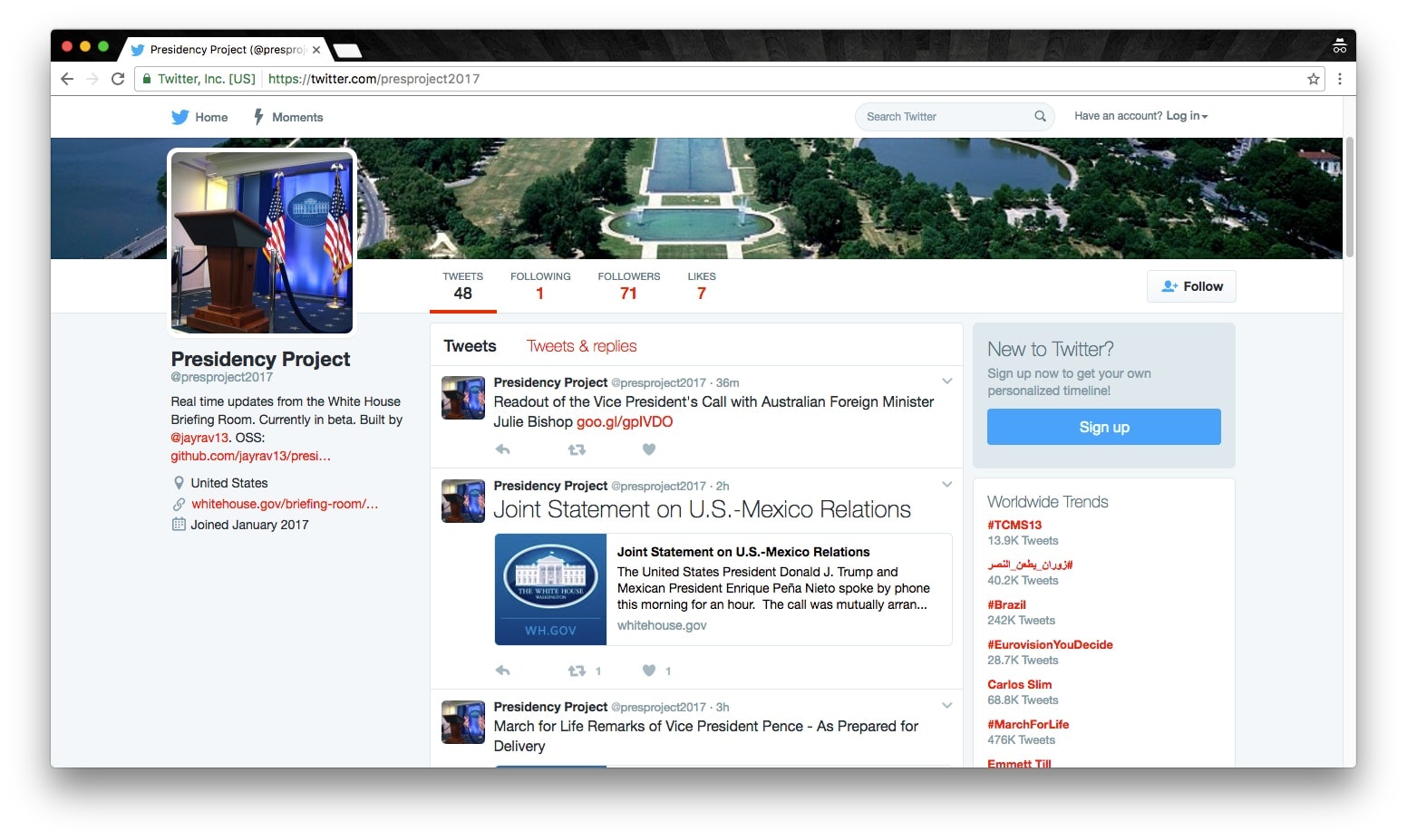Click the Presidency Project profile name
The image size is (1407, 840).
(260, 359)
